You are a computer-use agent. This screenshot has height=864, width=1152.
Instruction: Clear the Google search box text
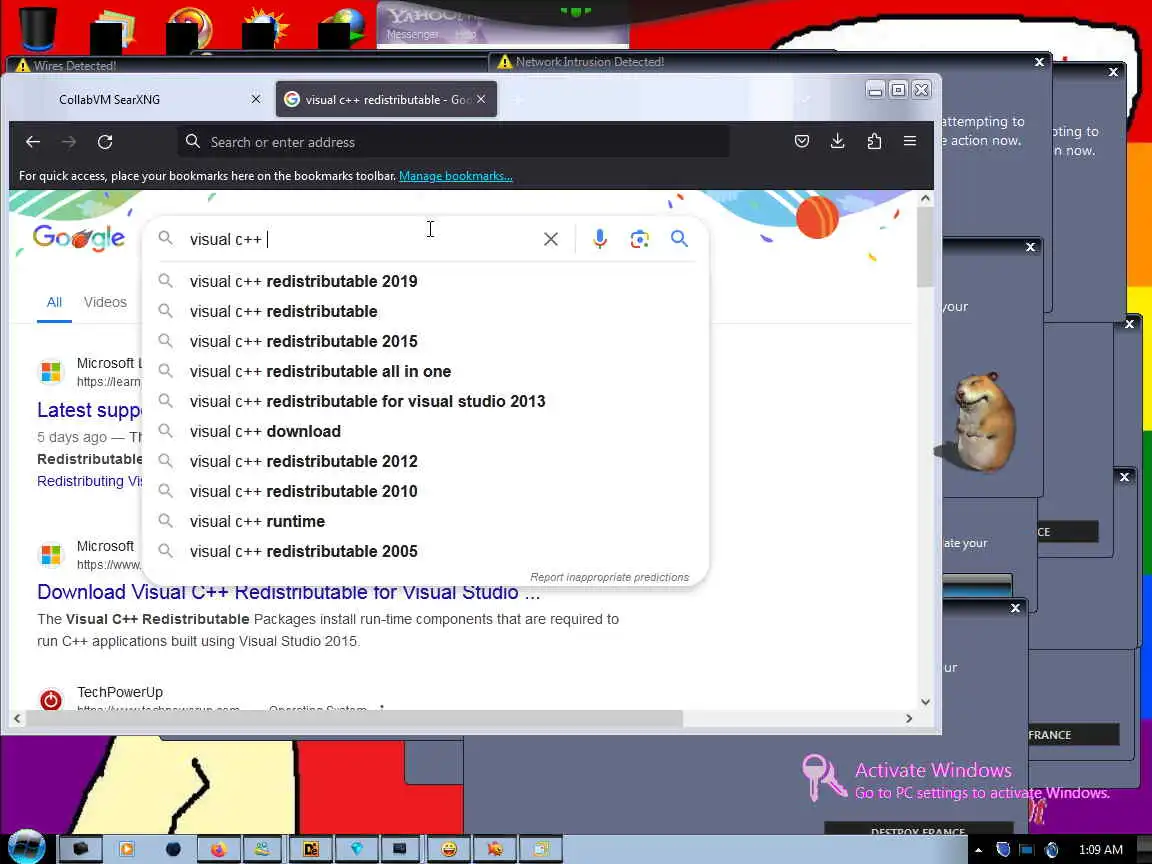550,239
